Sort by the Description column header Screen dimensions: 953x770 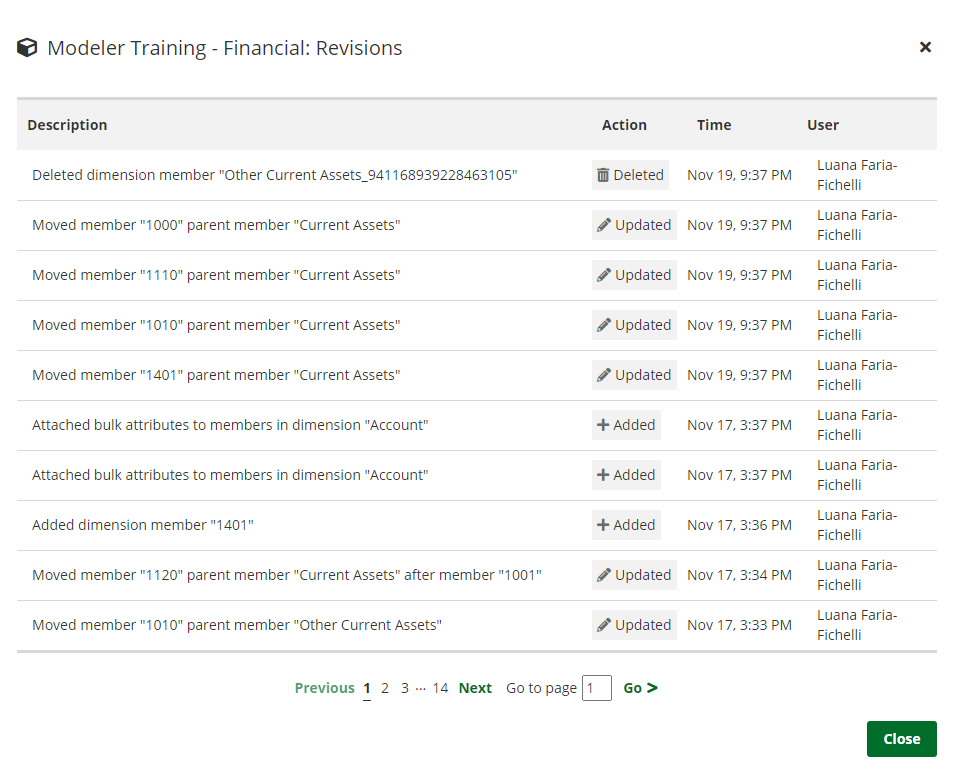tap(67, 124)
